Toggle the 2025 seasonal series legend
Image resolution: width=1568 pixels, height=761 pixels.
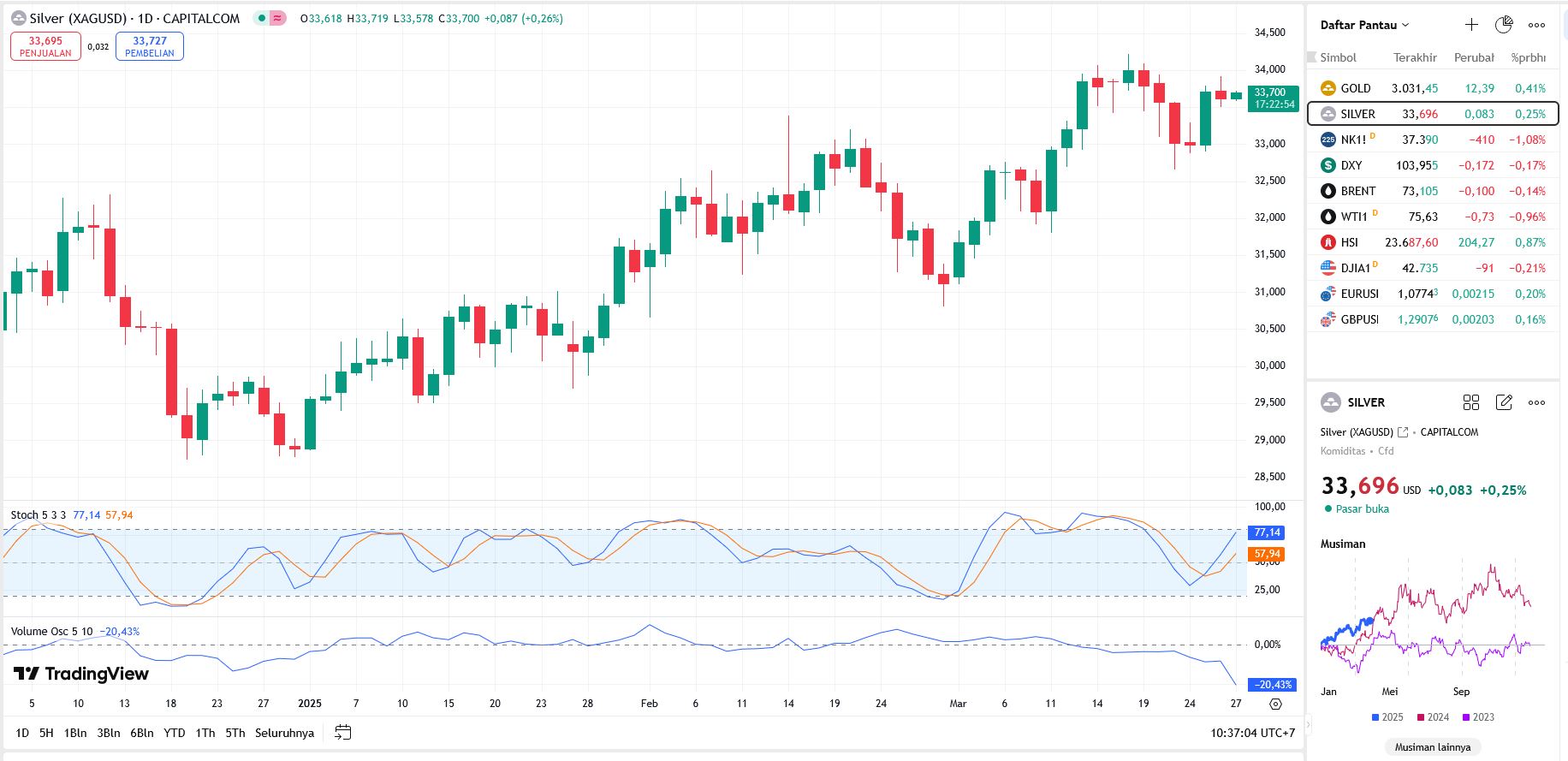click(1387, 717)
